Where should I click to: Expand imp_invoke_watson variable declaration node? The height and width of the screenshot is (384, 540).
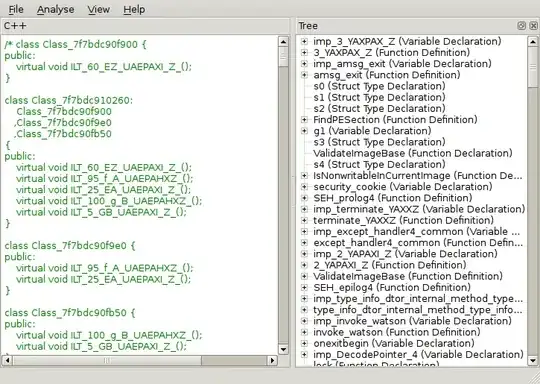[304, 321]
